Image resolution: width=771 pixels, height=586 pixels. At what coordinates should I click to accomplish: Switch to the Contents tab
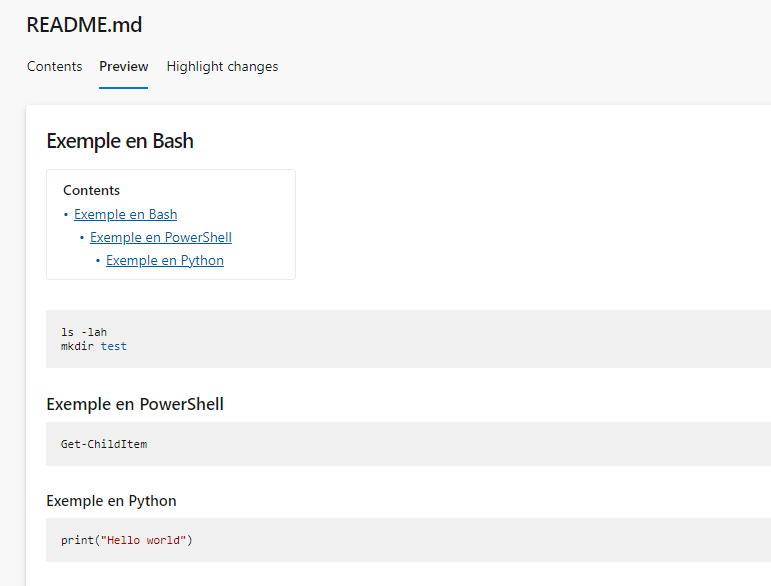[x=54, y=67]
